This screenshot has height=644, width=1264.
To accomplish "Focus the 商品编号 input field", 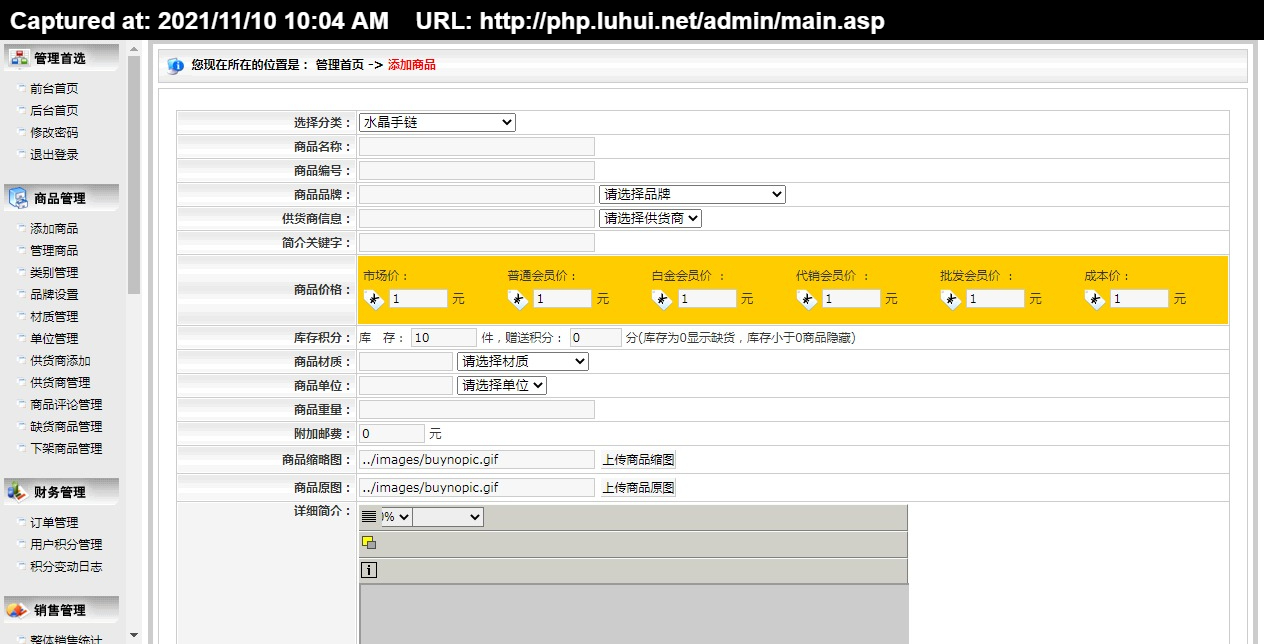I will pos(477,170).
